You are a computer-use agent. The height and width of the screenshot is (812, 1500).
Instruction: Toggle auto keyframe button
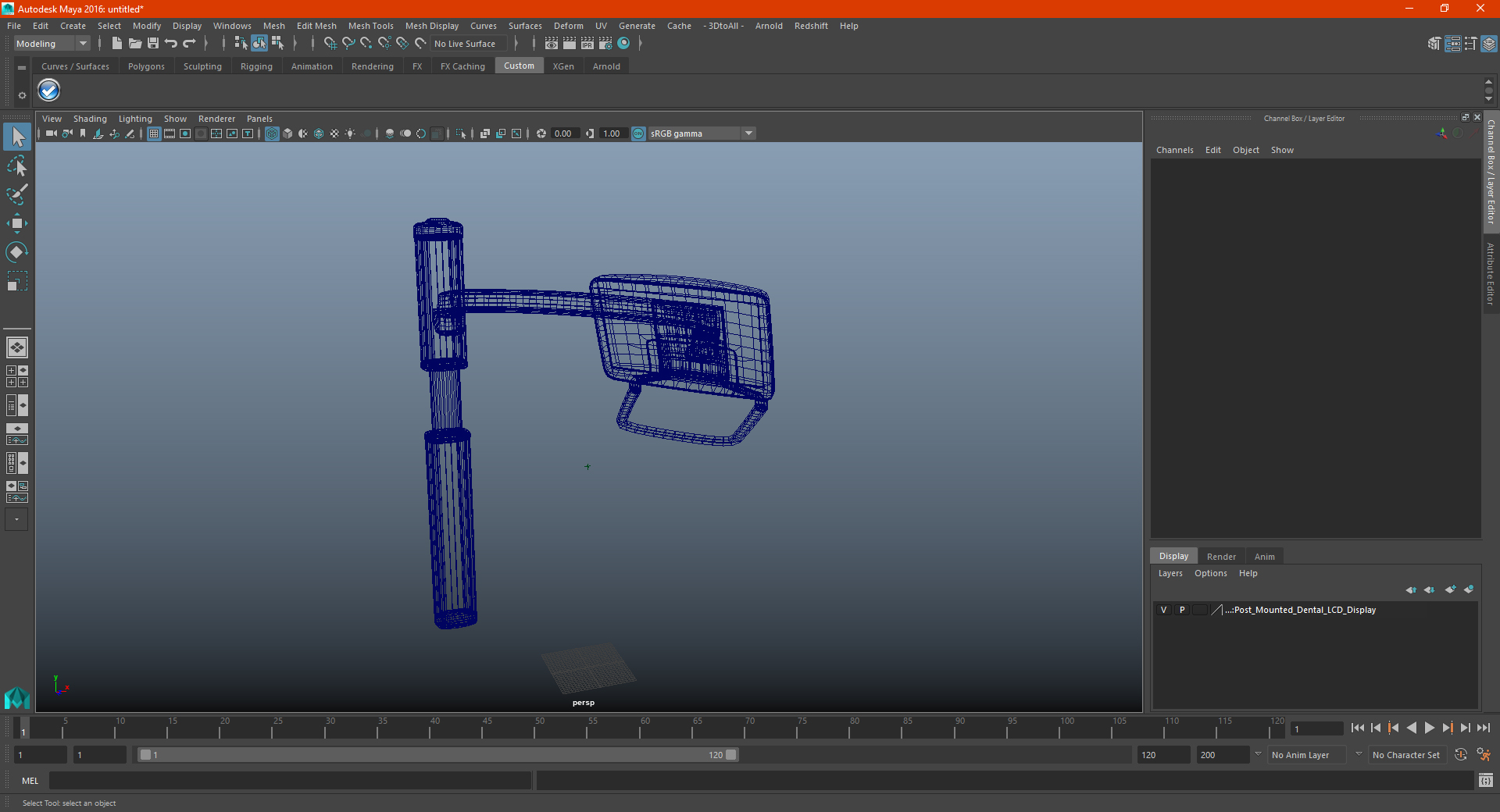1461,755
